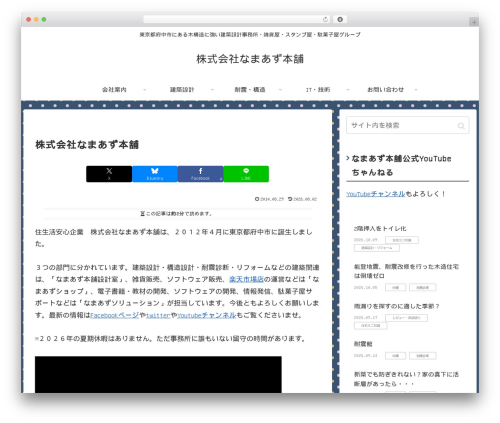Click the update icon next to modified date
The image size is (500, 423).
[290, 199]
